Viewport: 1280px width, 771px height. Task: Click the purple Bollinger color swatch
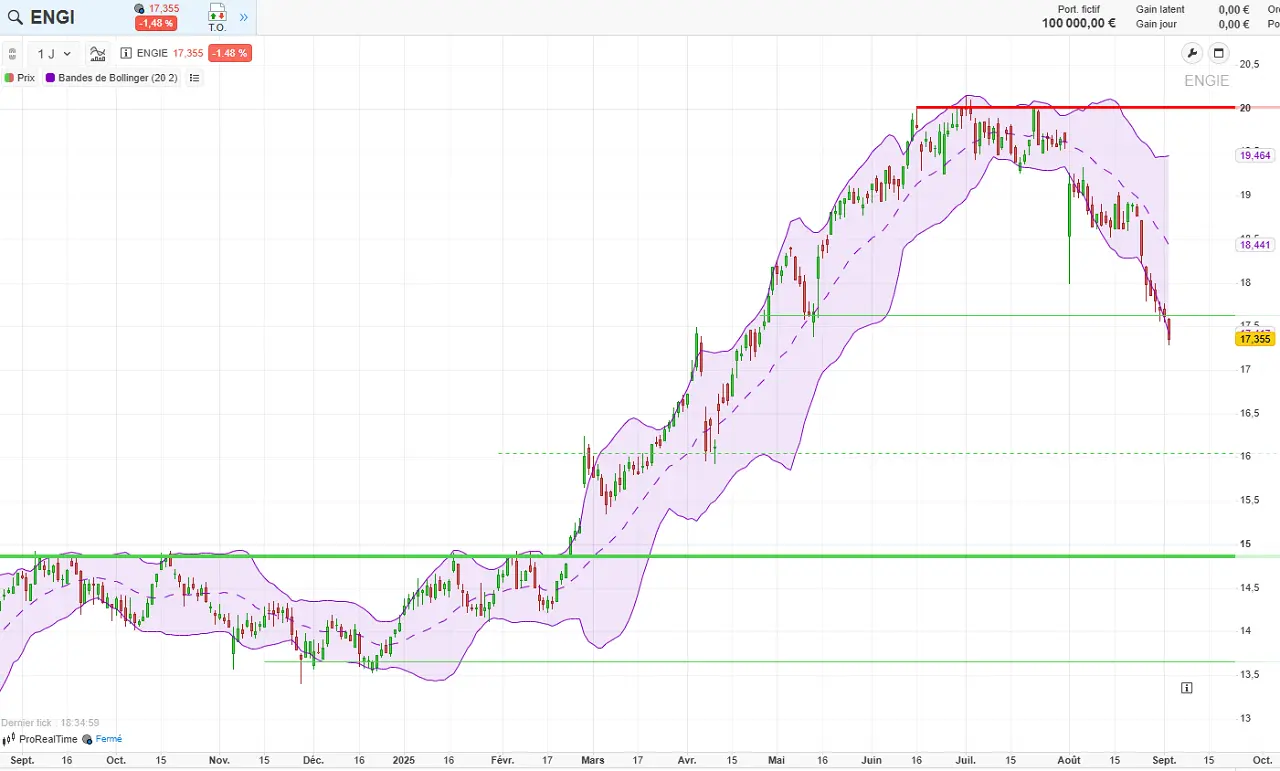click(x=50, y=78)
